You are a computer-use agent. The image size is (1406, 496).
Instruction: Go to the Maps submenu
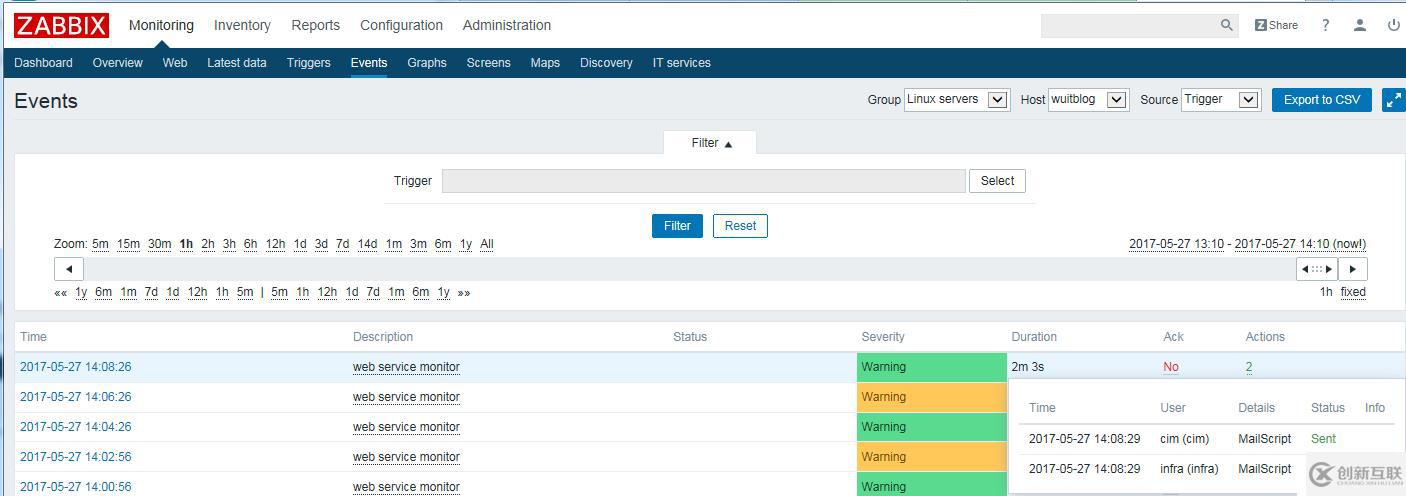tap(545, 62)
